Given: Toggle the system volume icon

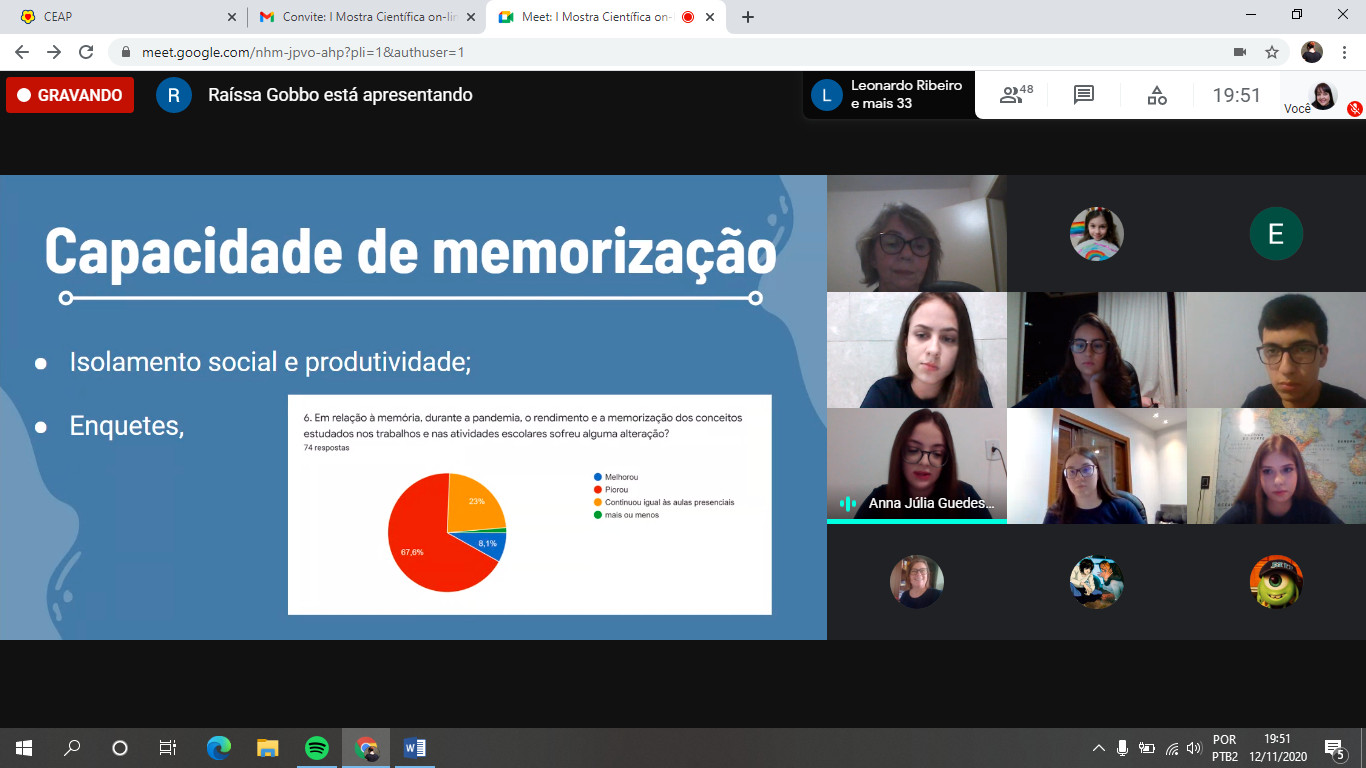Looking at the screenshot, I should coord(1193,748).
